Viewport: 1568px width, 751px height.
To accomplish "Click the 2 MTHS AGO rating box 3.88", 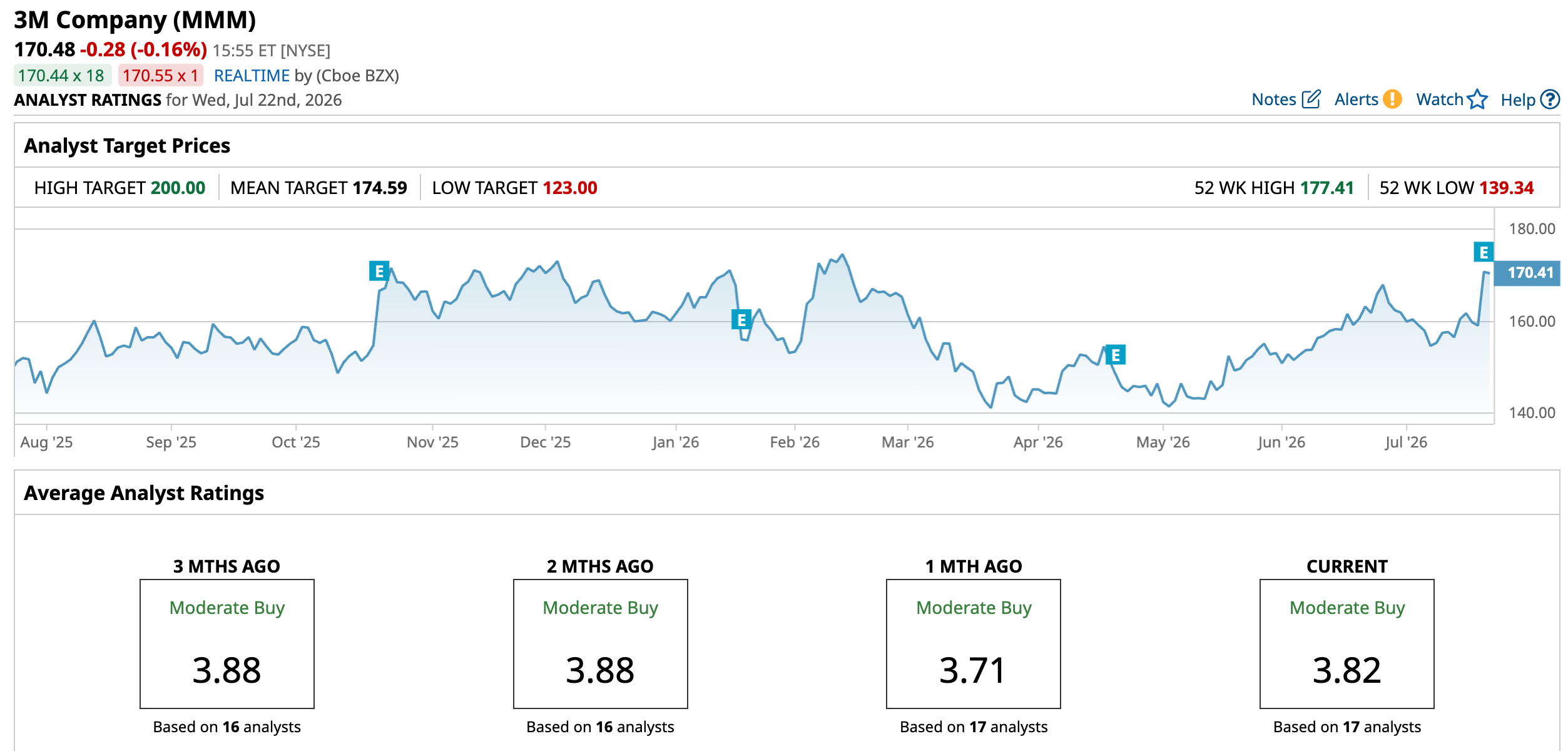I will click(x=601, y=644).
